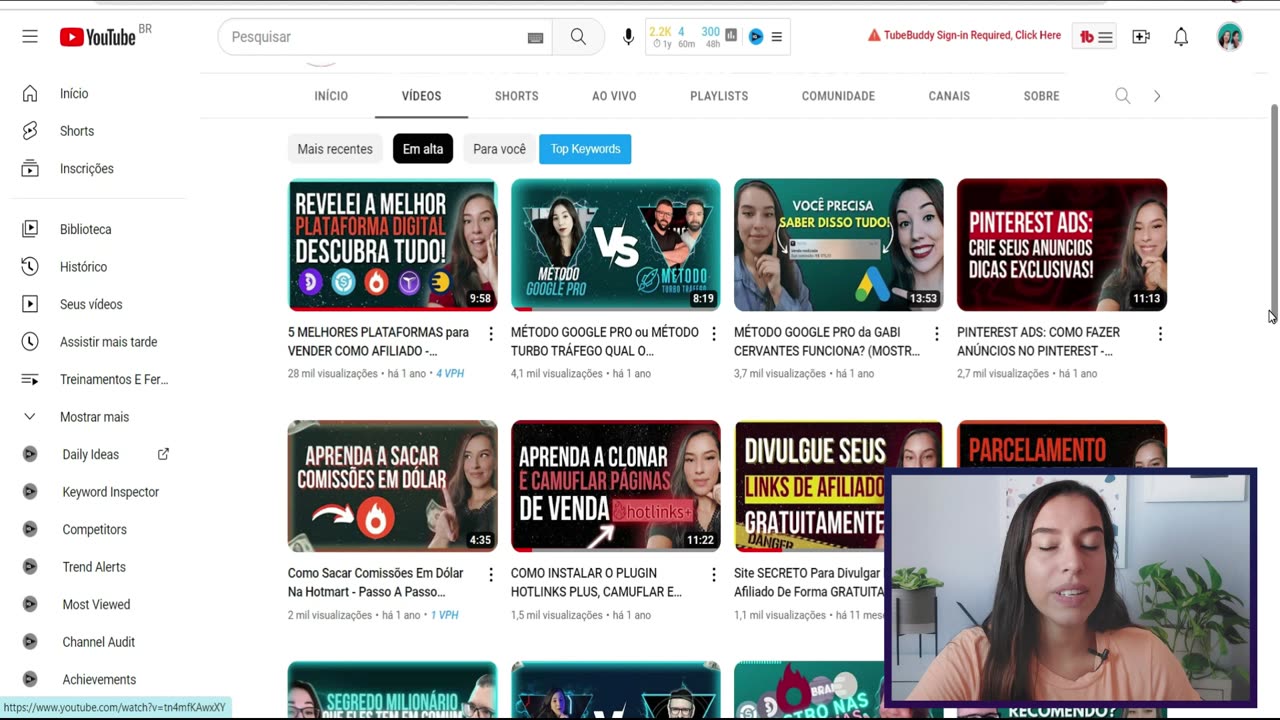This screenshot has width=1280, height=720.
Task: Switch to SHORTS channel tab
Action: tap(516, 96)
